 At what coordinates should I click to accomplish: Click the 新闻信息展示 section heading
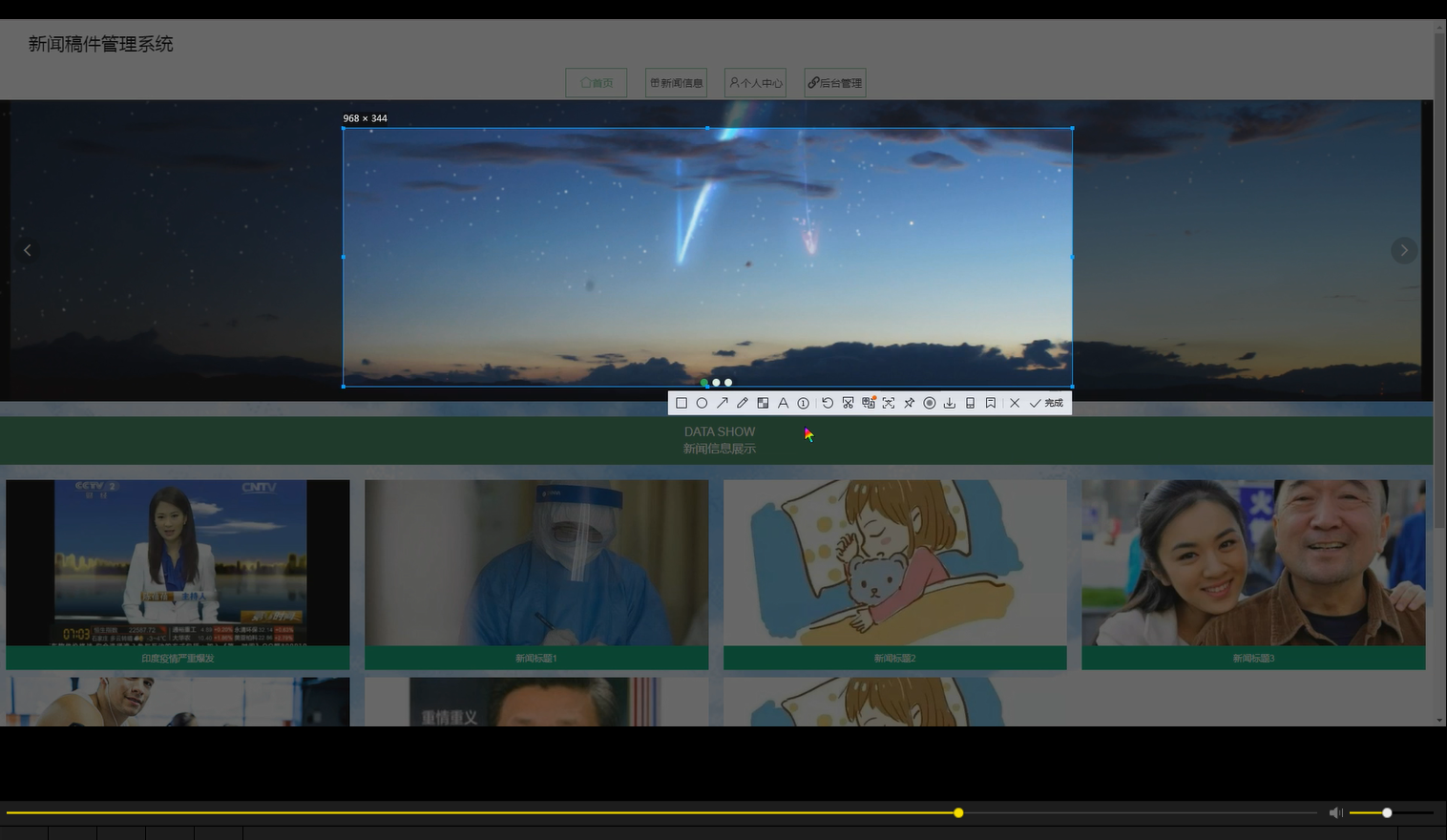(720, 449)
